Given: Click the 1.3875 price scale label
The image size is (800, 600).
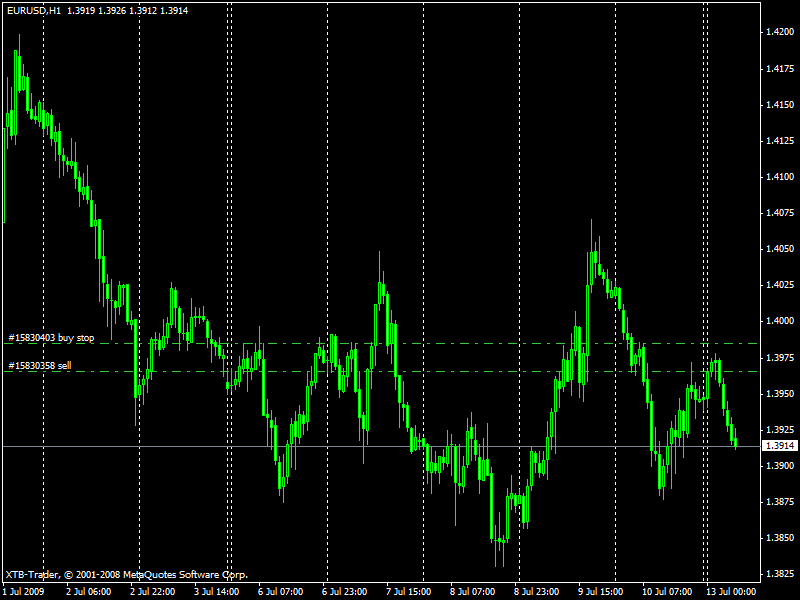Looking at the screenshot, I should pyautogui.click(x=780, y=502).
